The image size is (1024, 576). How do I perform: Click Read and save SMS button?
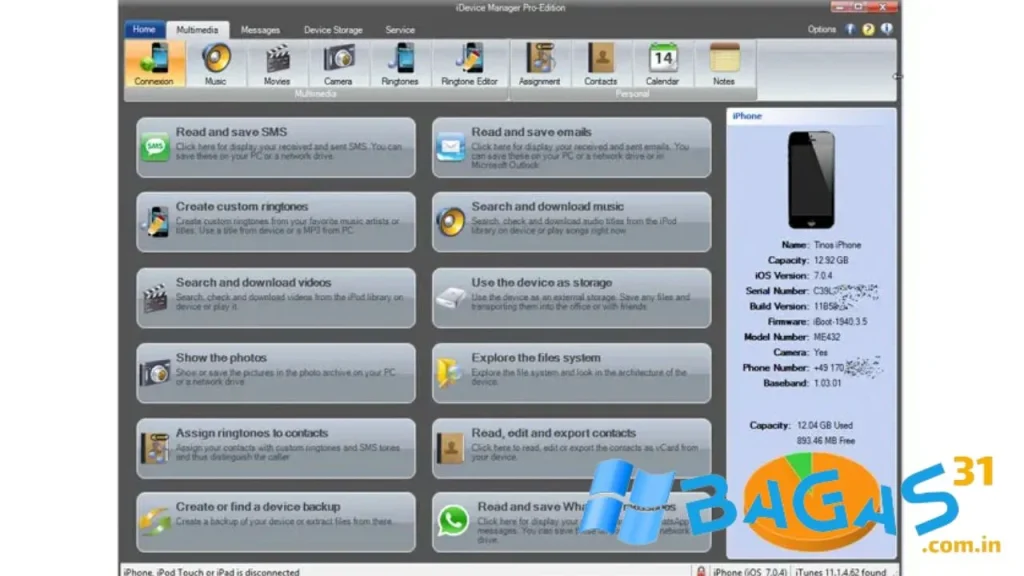point(276,148)
